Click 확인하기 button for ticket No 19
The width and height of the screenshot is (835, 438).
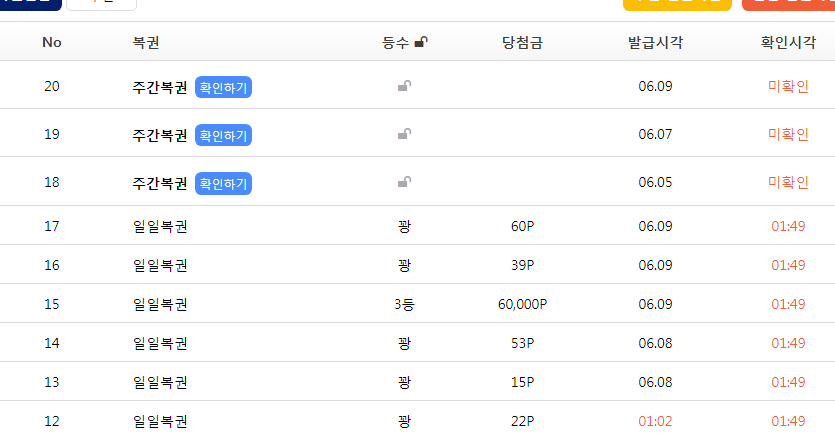(x=223, y=135)
